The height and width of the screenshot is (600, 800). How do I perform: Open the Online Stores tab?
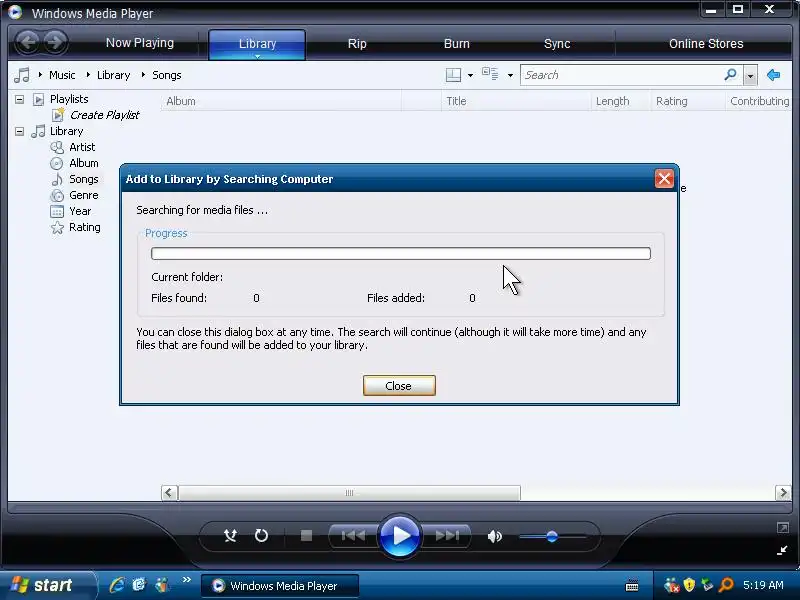click(x=706, y=43)
